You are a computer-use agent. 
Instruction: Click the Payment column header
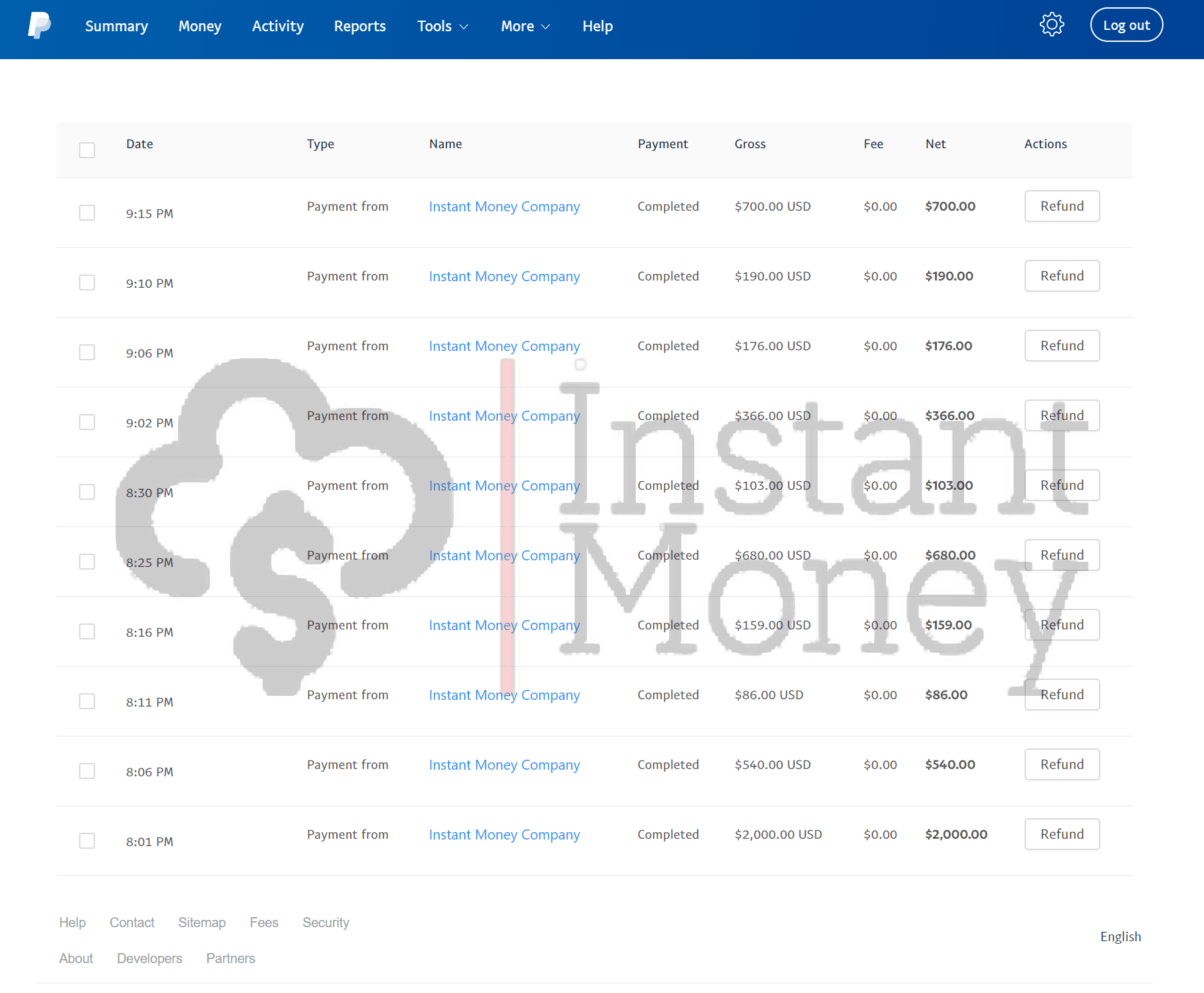[662, 144]
